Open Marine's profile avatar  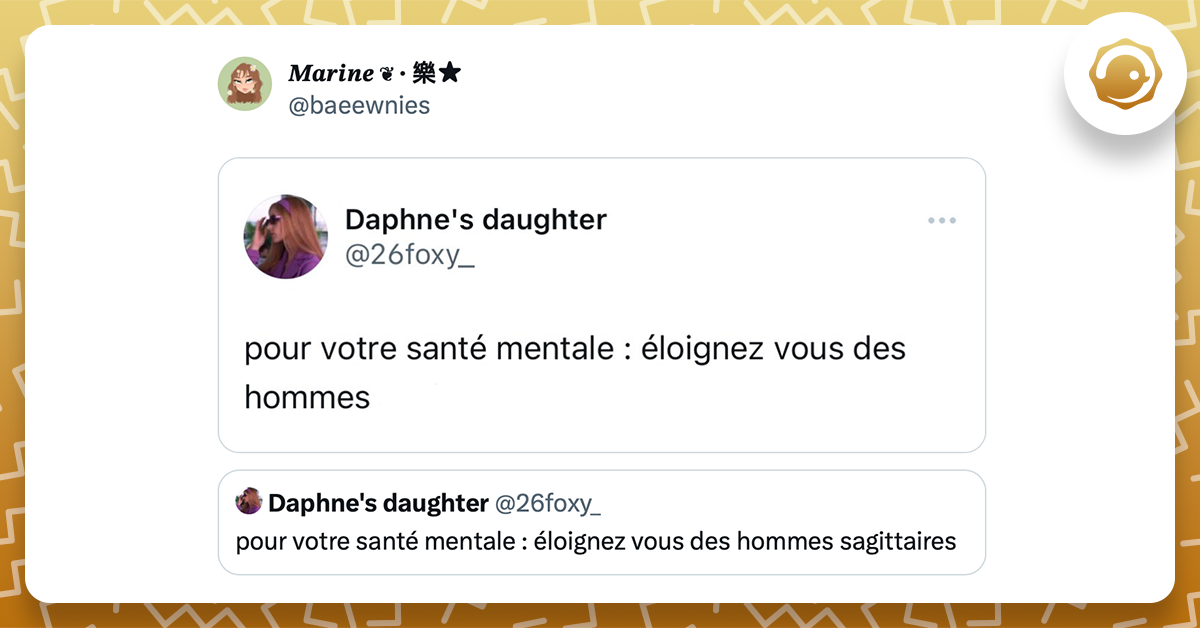[245, 84]
